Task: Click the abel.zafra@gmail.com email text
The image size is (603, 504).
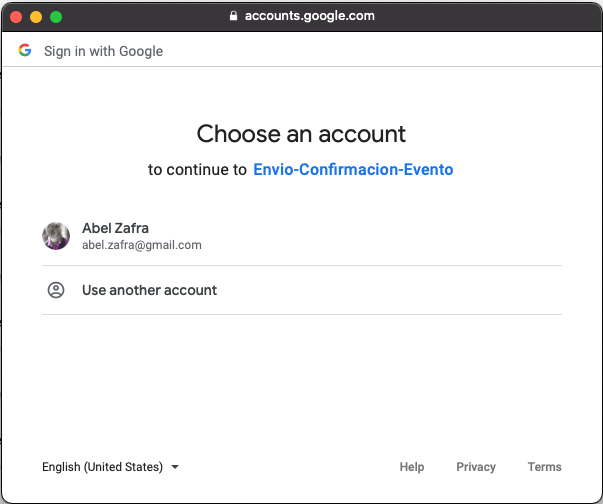Action: (142, 245)
